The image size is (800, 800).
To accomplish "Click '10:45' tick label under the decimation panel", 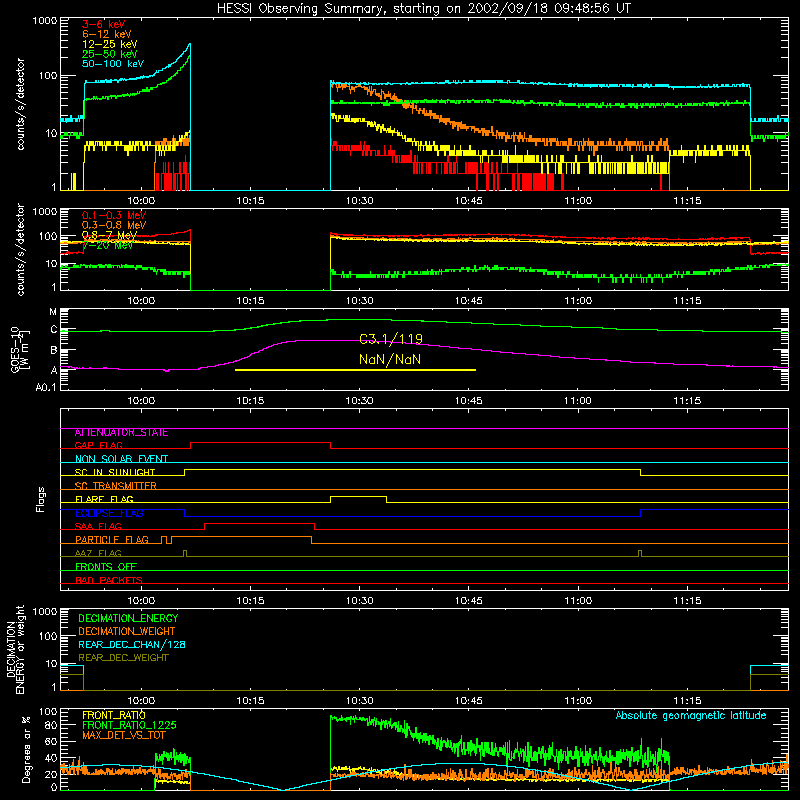I will (468, 701).
